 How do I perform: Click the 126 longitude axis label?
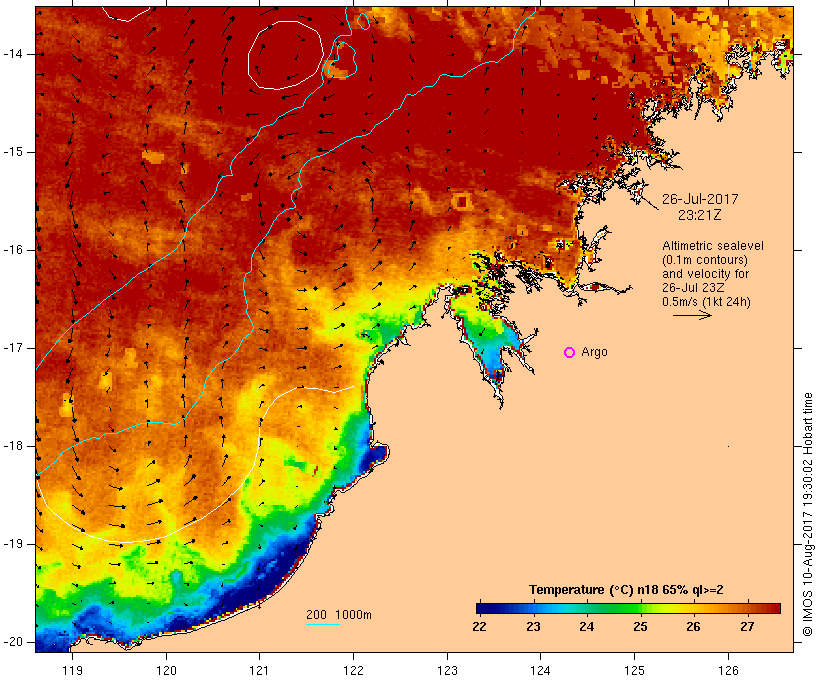tap(728, 670)
